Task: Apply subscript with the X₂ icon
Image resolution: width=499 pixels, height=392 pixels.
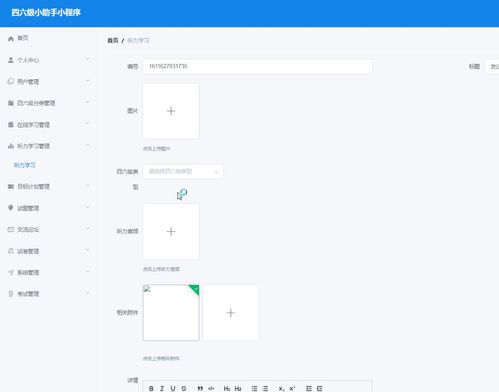Action: 281,388
